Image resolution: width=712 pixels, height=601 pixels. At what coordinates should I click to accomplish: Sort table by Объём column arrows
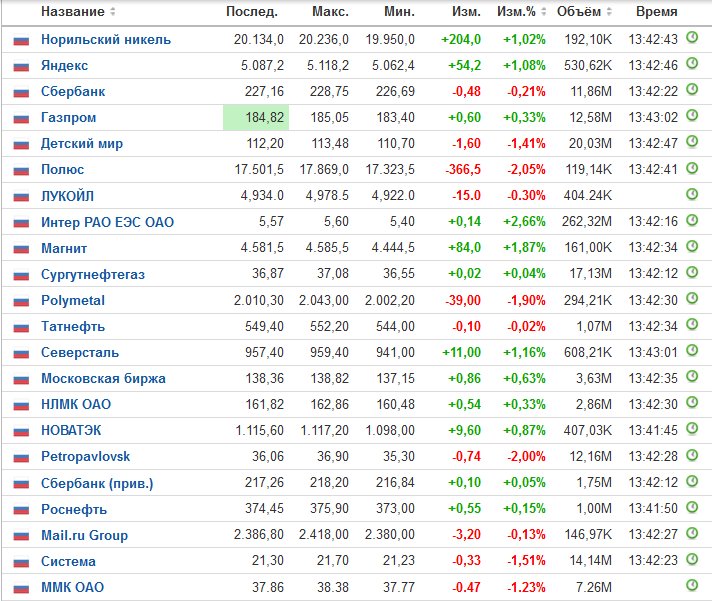pos(609,11)
